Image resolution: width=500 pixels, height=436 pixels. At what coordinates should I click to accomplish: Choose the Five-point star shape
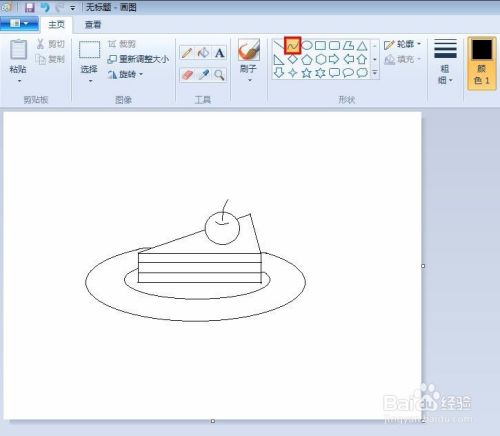coord(307,73)
